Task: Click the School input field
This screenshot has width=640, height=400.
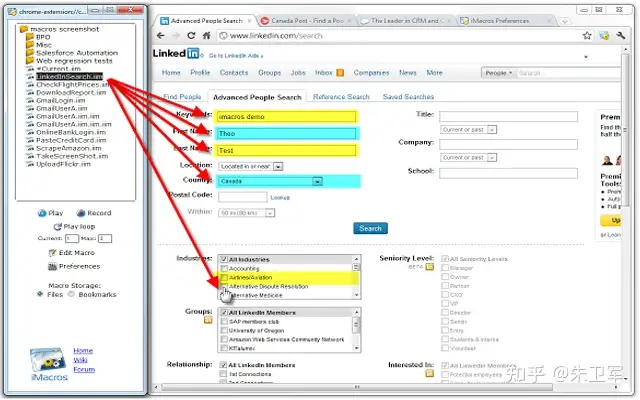Action: 508,173
